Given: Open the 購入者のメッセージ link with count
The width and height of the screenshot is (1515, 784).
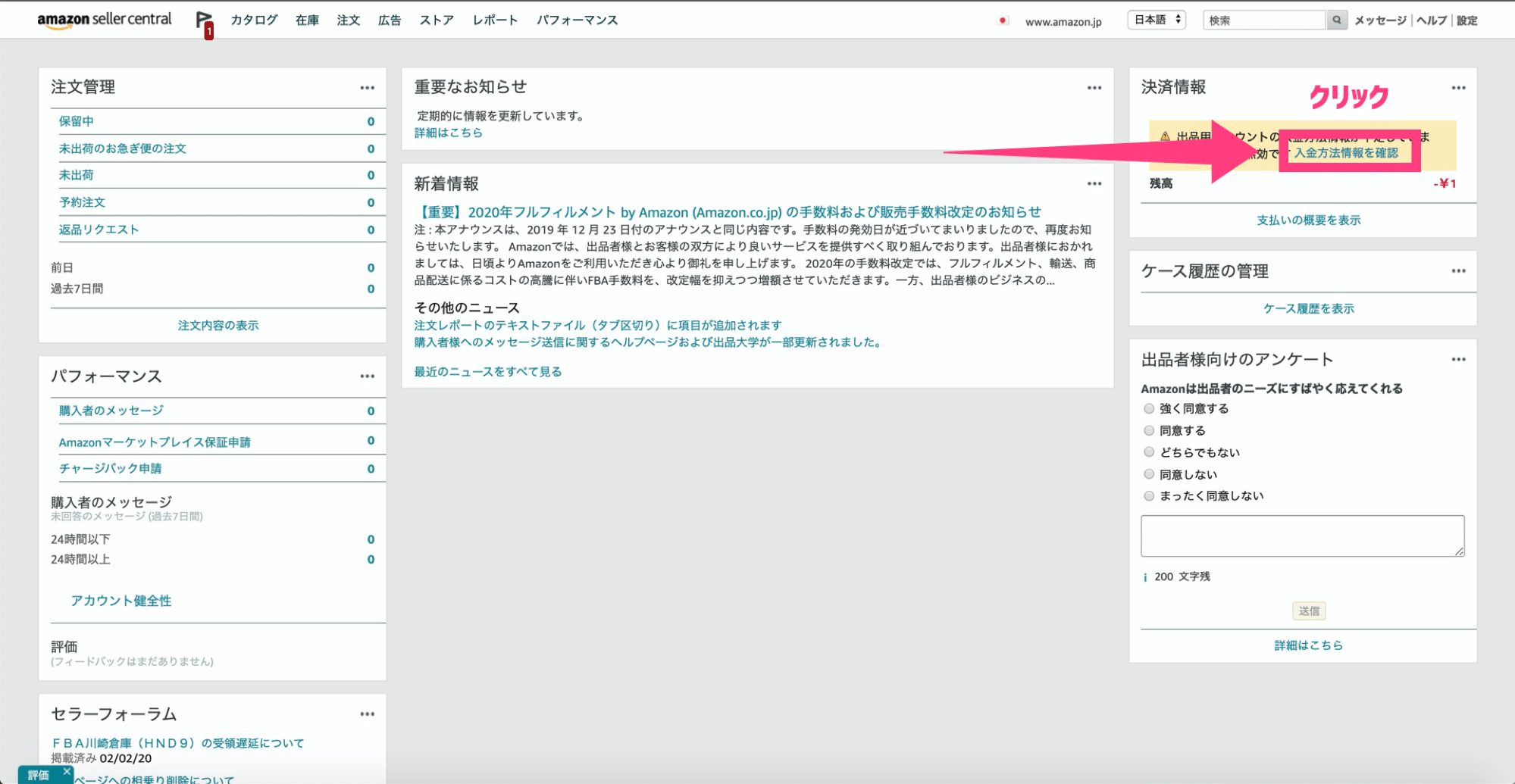Looking at the screenshot, I should 111,411.
